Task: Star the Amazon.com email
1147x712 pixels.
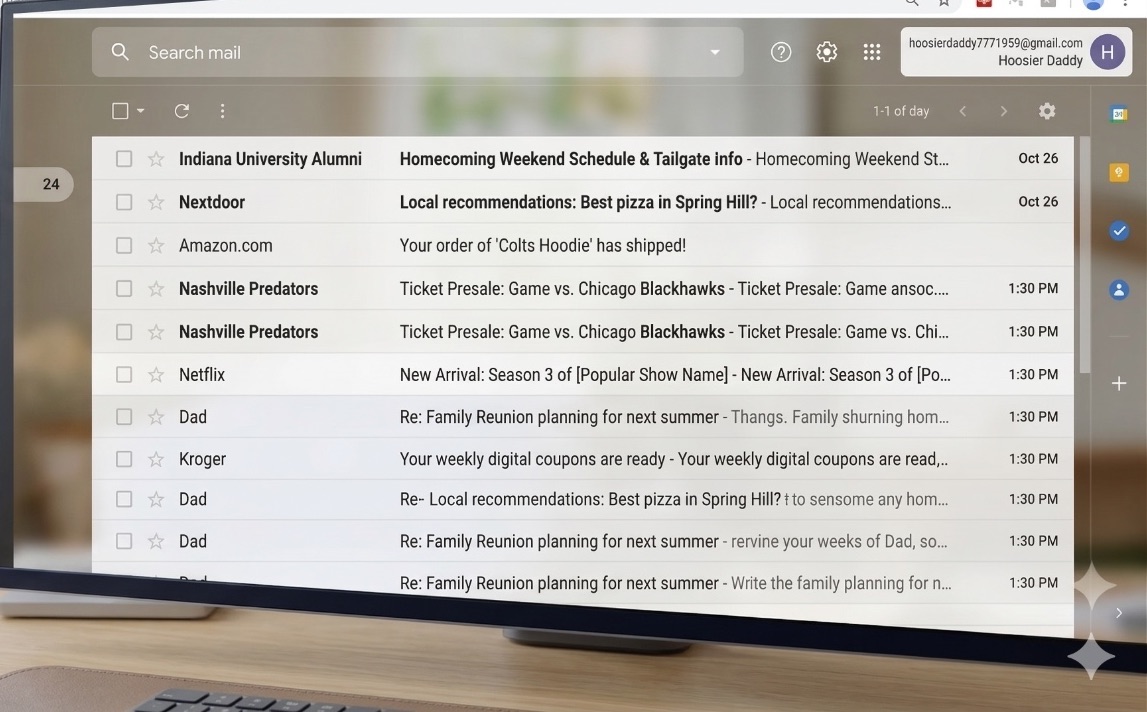Action: coord(156,245)
